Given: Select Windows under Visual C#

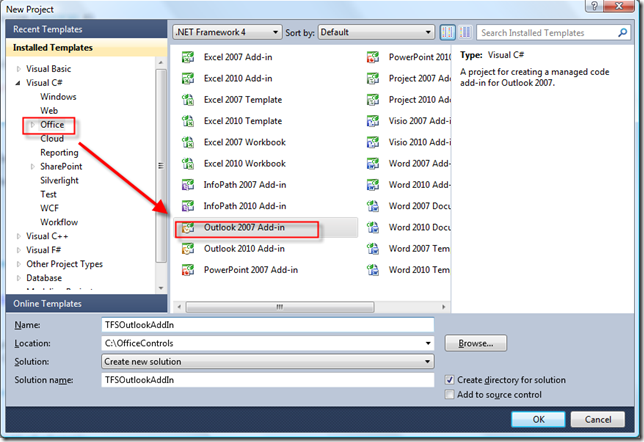Looking at the screenshot, I should click(58, 97).
